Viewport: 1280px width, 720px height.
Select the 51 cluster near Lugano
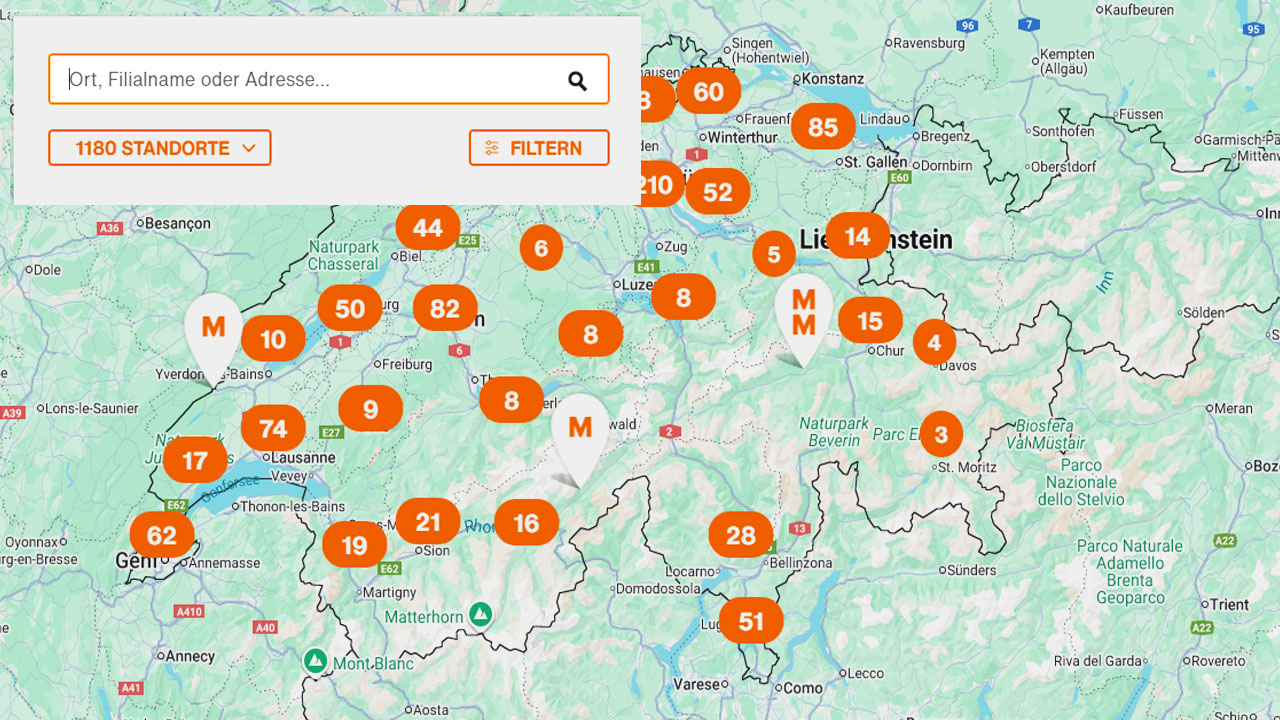point(751,621)
